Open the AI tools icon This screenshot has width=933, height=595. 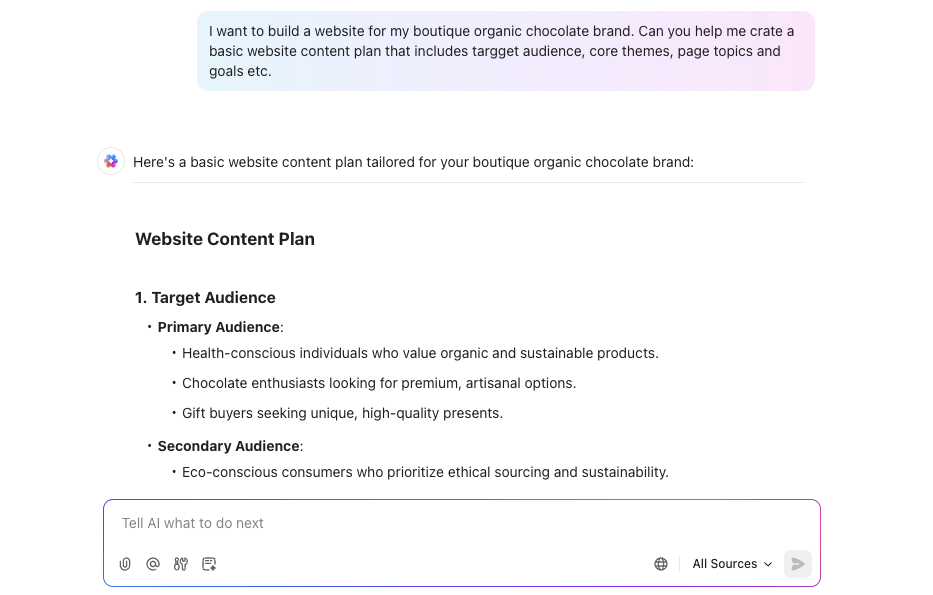pyautogui.click(x=181, y=564)
